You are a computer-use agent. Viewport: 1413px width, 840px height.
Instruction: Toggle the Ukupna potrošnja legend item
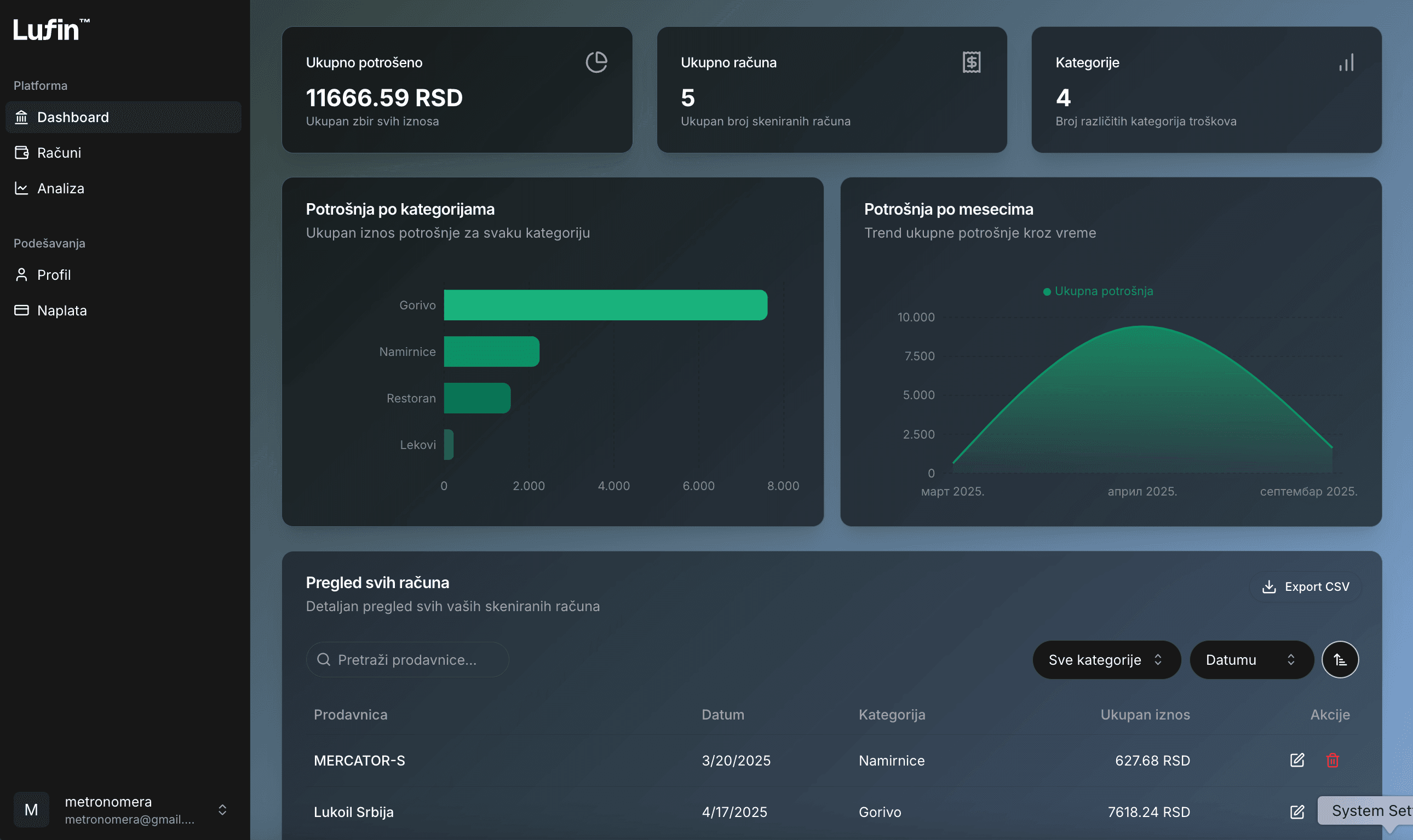1098,291
